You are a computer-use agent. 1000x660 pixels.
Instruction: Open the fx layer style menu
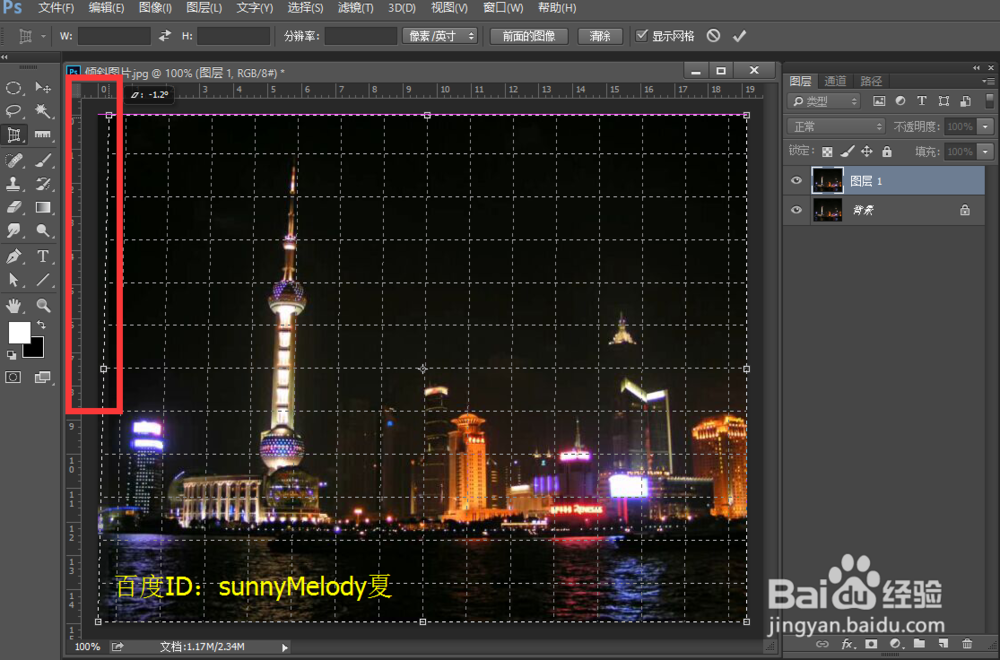point(847,644)
